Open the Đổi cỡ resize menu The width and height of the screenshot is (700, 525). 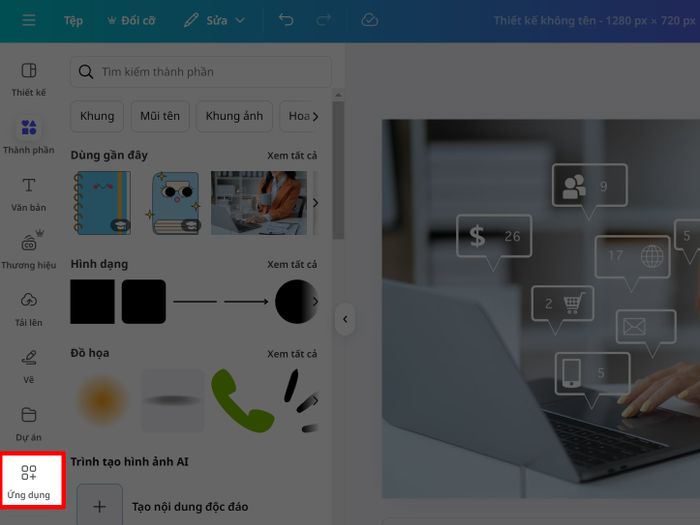[132, 20]
